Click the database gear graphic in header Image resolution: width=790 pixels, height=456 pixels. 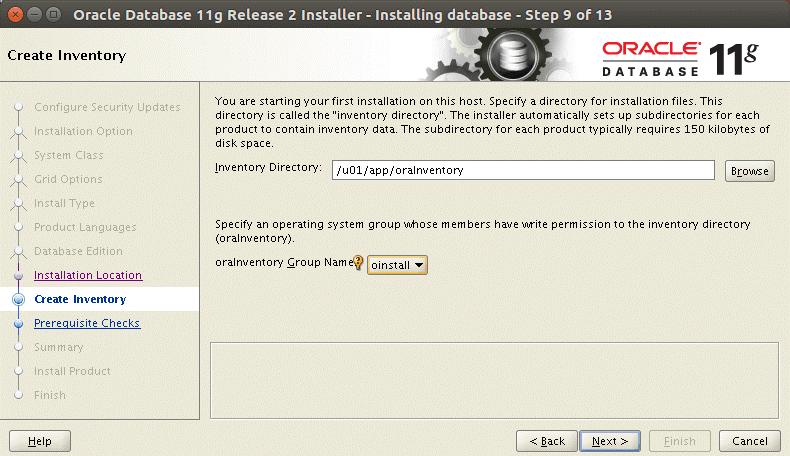point(512,54)
